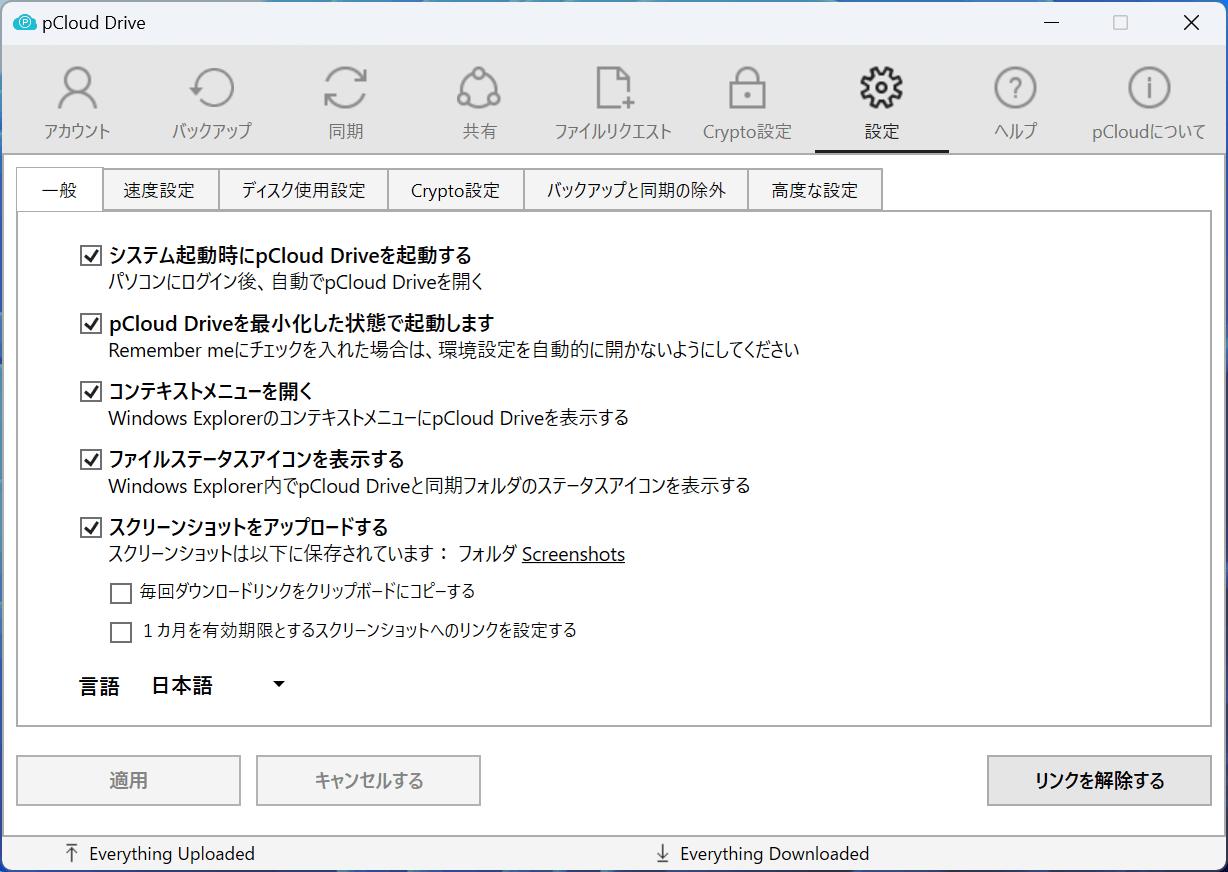
Task: Click the 言語 label
Action: 100,686
